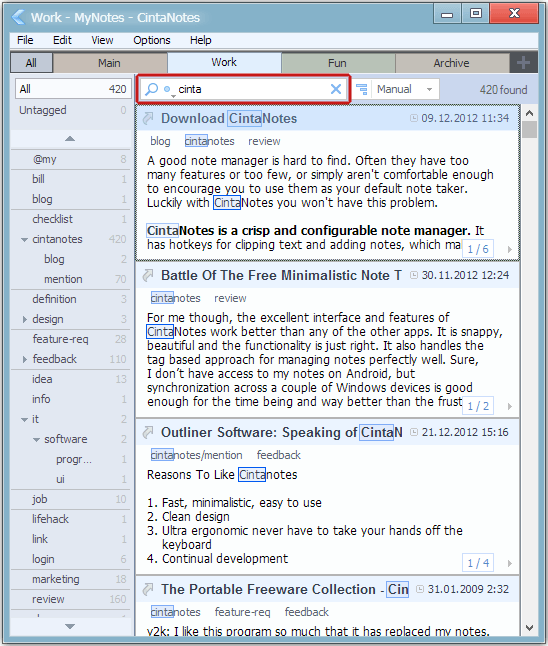Switch to the Main tab

[x=110, y=63]
